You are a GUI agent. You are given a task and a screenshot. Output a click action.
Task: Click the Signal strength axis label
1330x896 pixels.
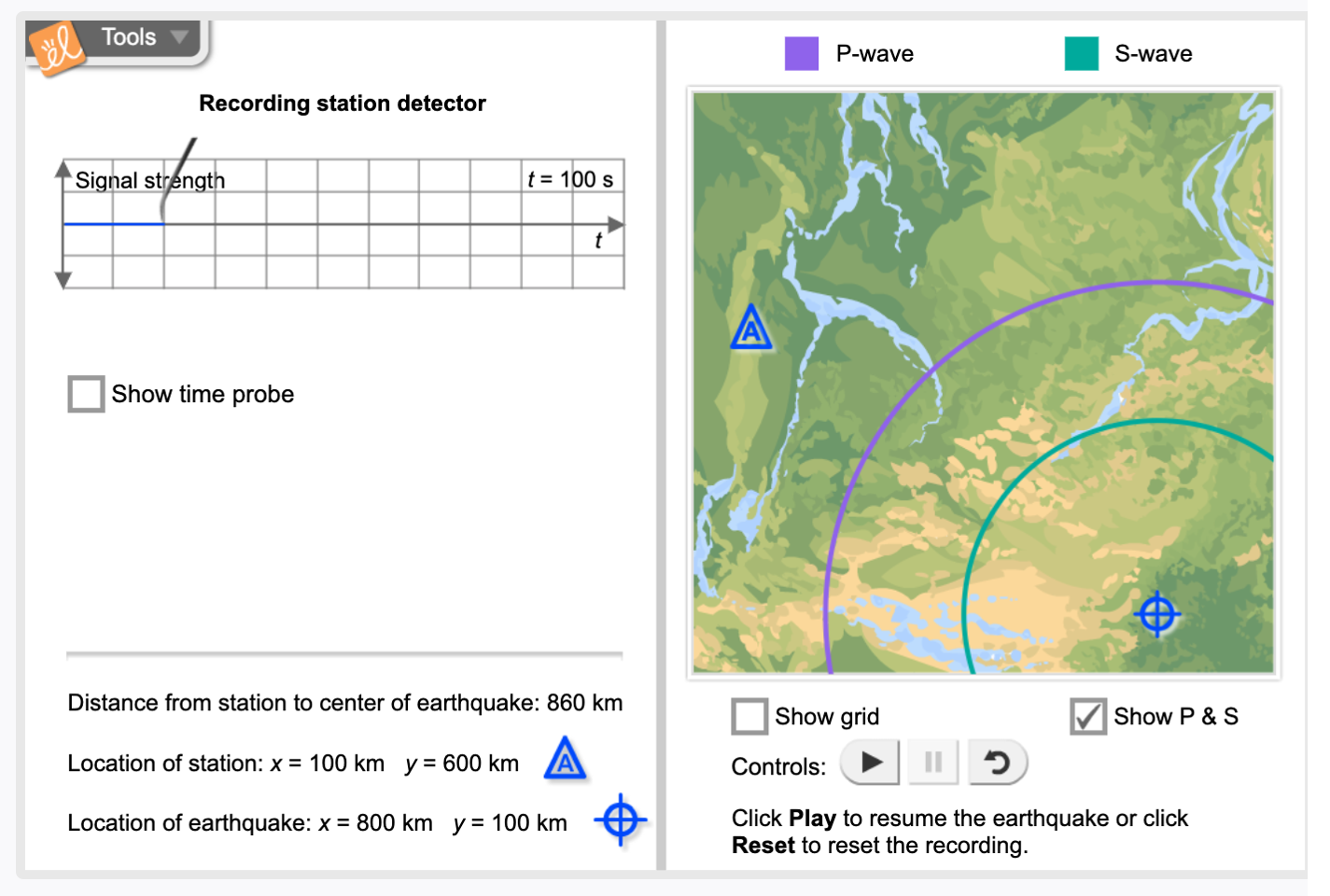point(149,180)
